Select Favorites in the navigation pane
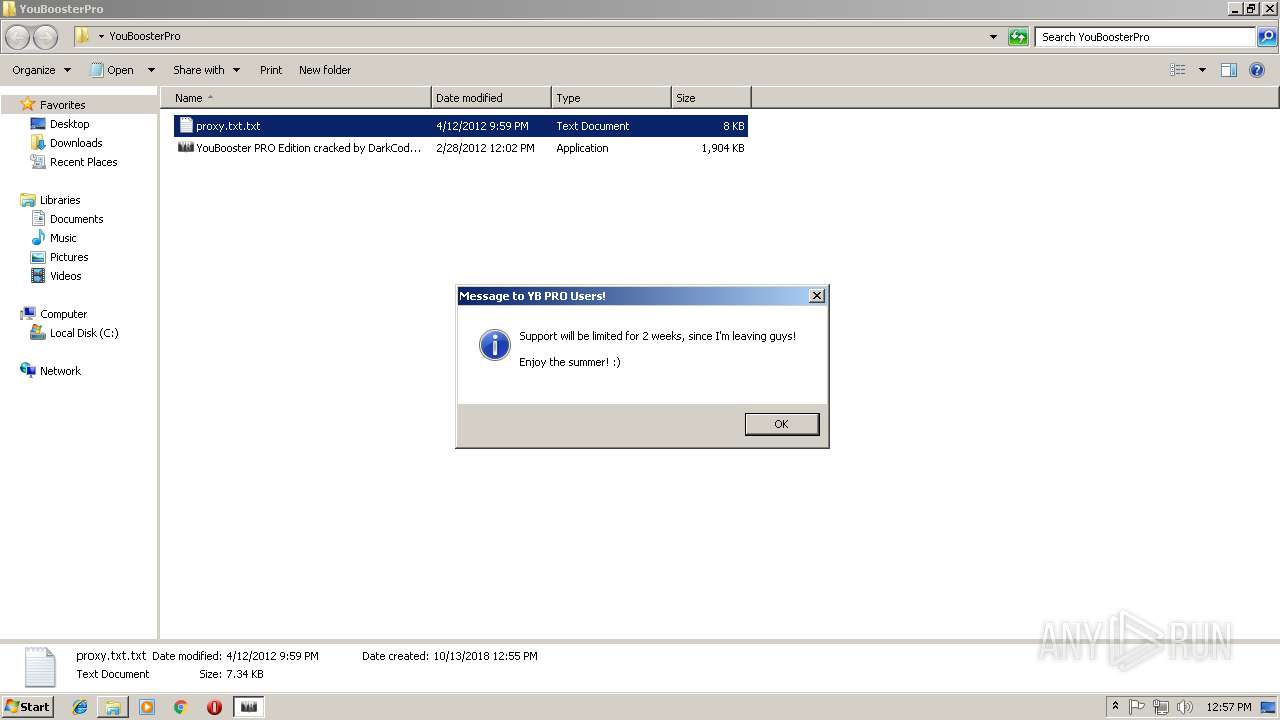 62,105
